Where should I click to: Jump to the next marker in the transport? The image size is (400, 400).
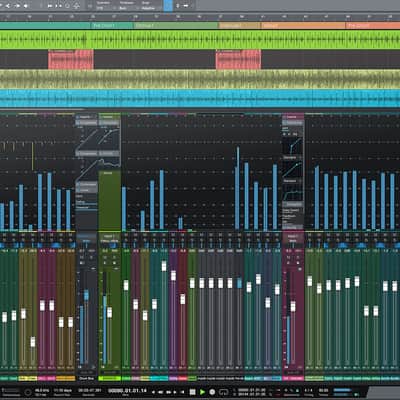(x=175, y=392)
